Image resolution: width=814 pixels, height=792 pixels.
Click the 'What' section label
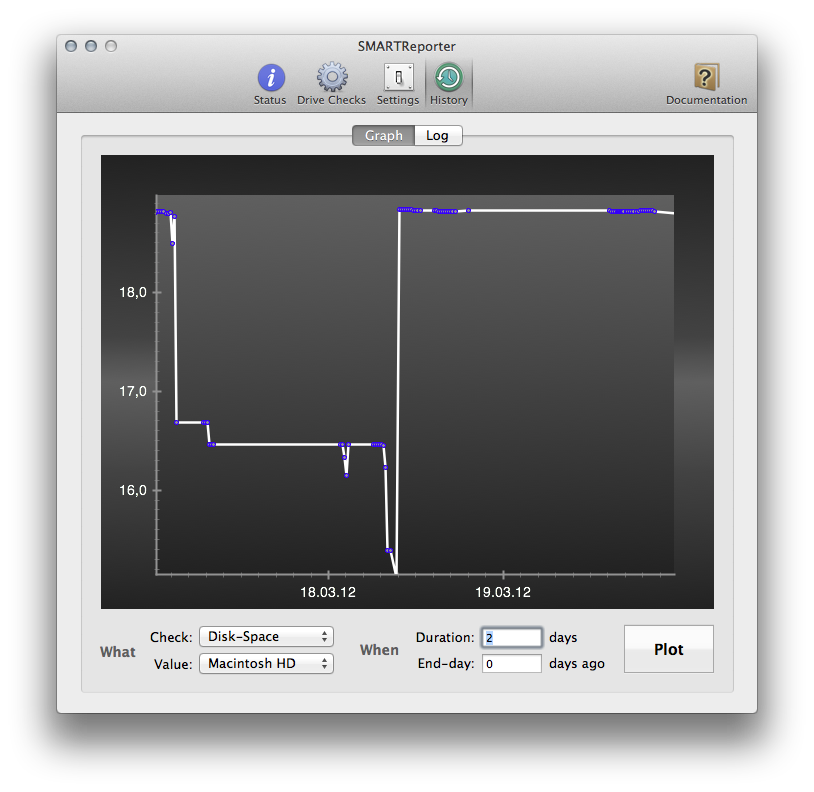pos(118,652)
